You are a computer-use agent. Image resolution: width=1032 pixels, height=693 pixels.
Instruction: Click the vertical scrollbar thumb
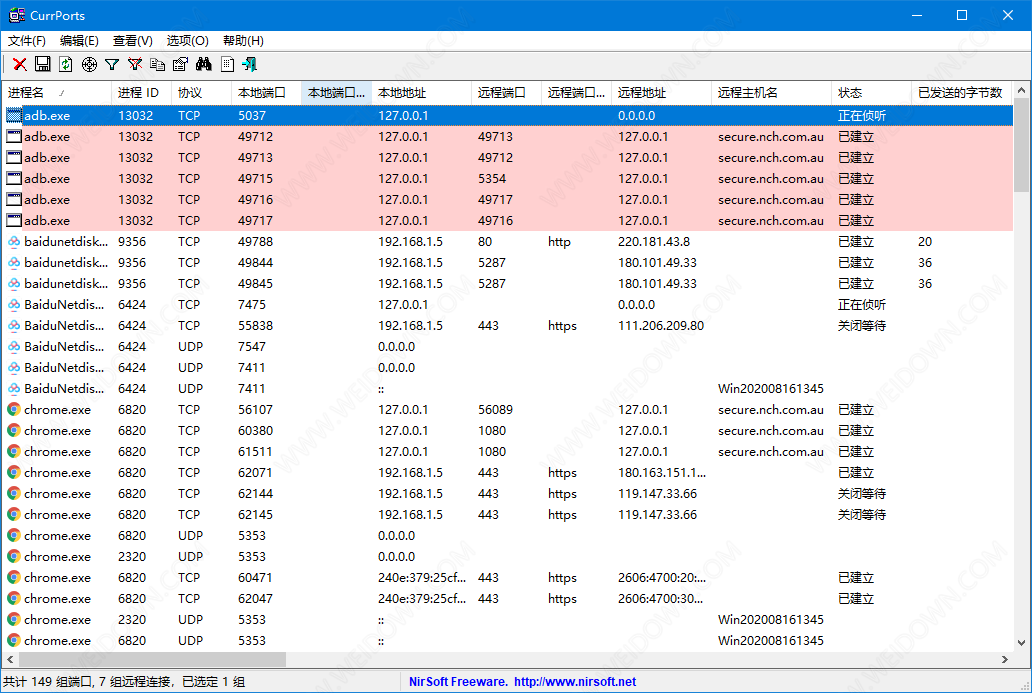point(1021,144)
